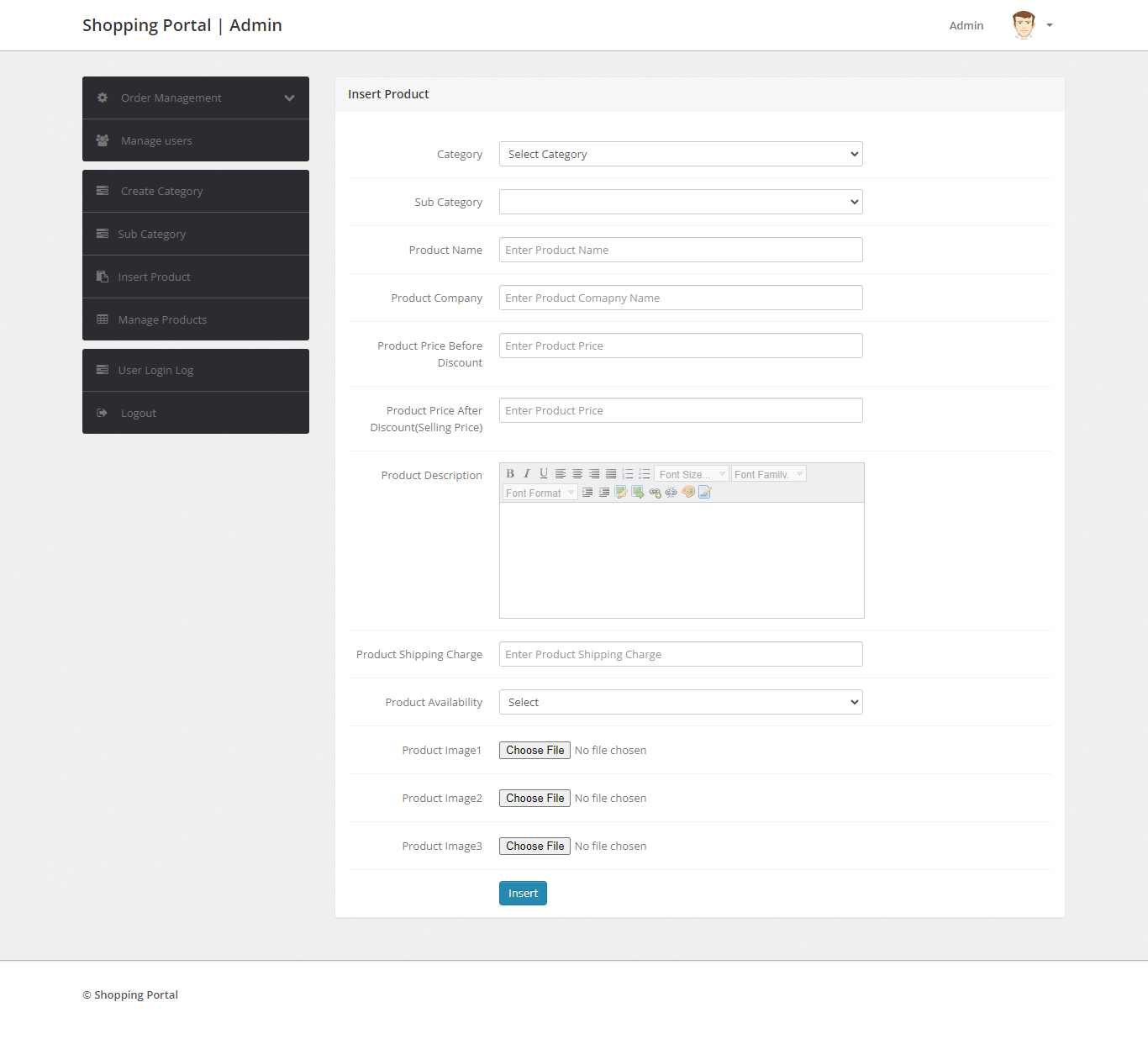This screenshot has height=1055, width=1148.
Task: Open the color palette in the editor toolbar
Action: pos(688,492)
